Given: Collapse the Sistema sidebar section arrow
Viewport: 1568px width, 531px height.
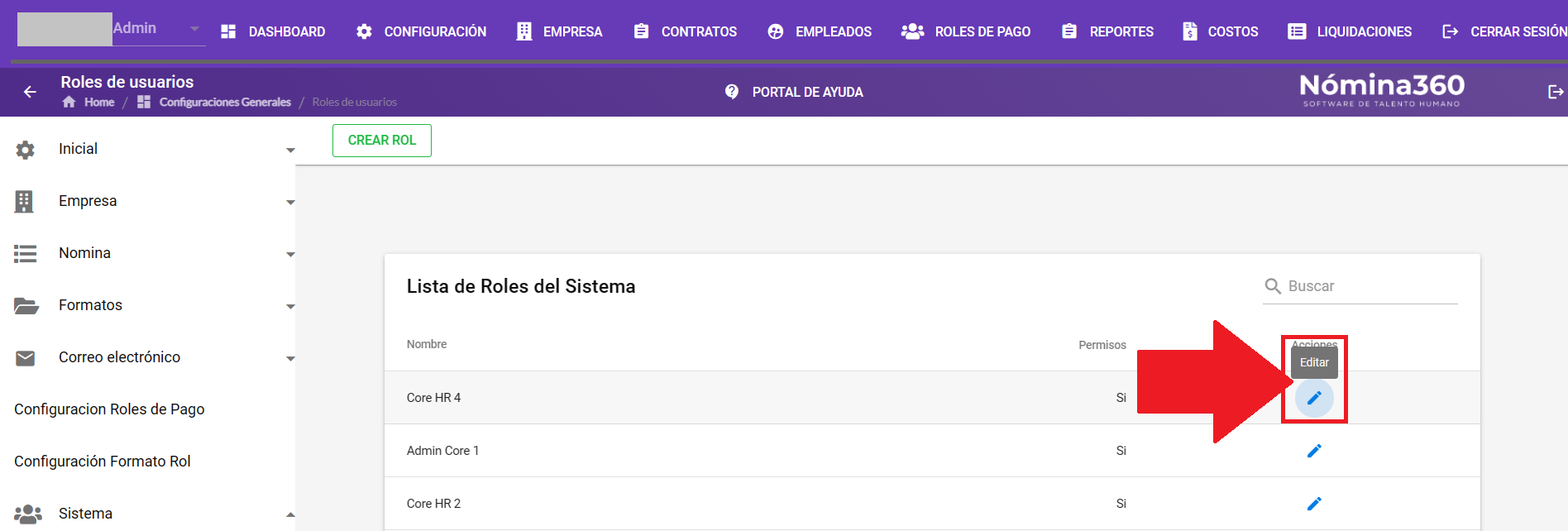Looking at the screenshot, I should click(x=290, y=514).
